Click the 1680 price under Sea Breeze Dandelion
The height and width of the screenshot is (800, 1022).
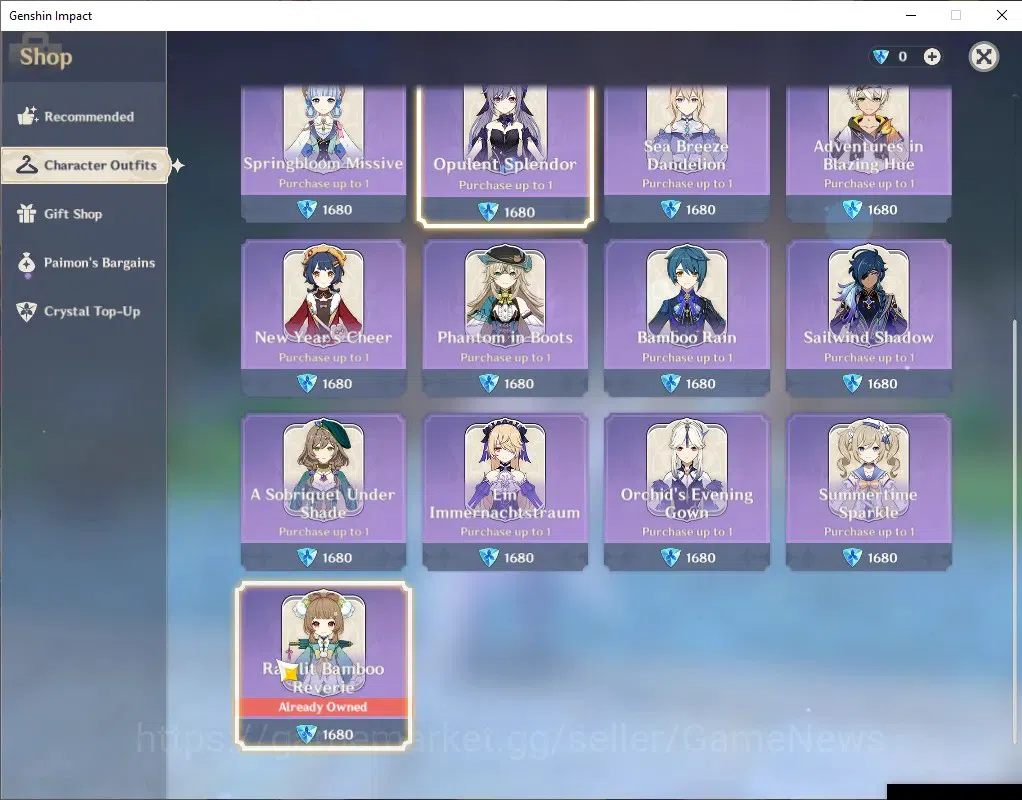701,210
